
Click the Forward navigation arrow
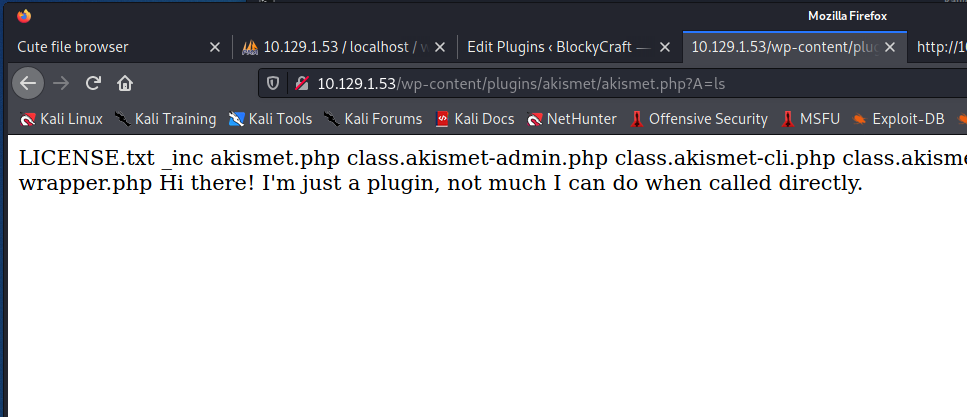pyautogui.click(x=61, y=83)
